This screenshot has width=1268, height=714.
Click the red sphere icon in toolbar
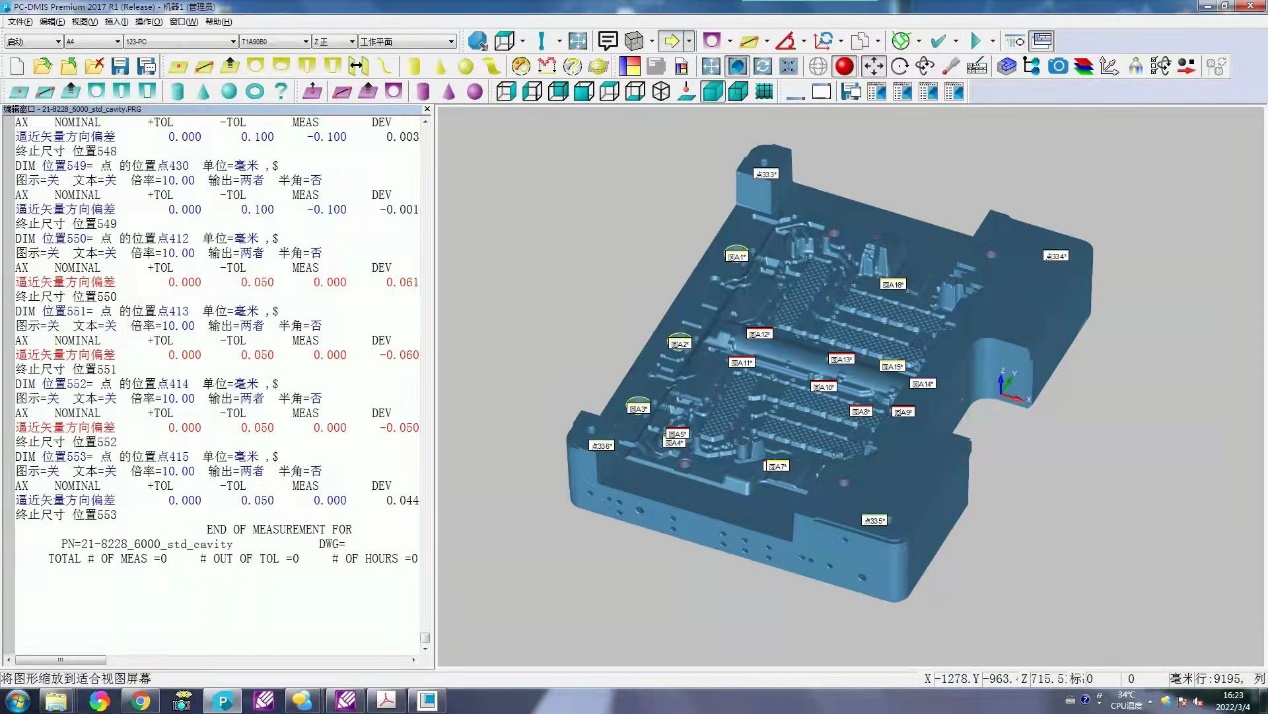click(x=845, y=67)
